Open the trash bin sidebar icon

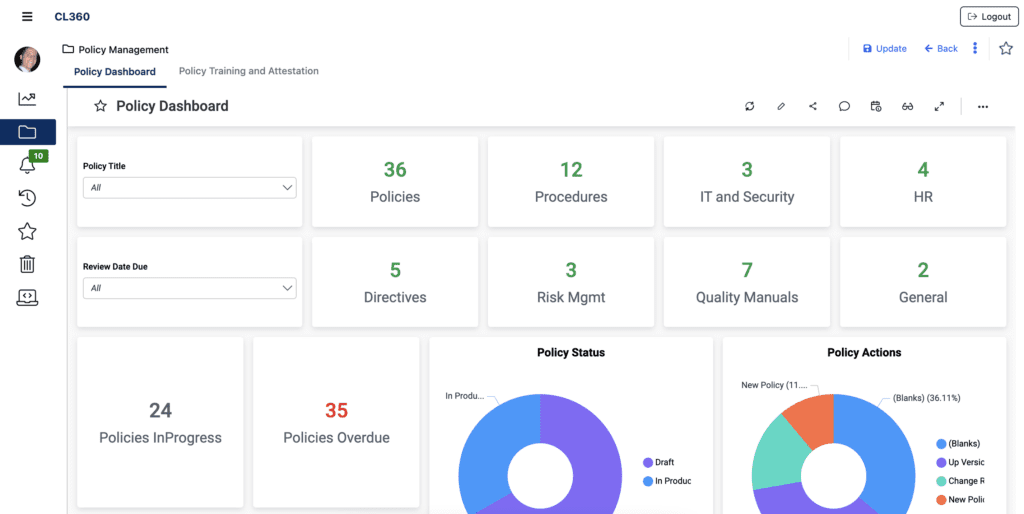[27, 264]
